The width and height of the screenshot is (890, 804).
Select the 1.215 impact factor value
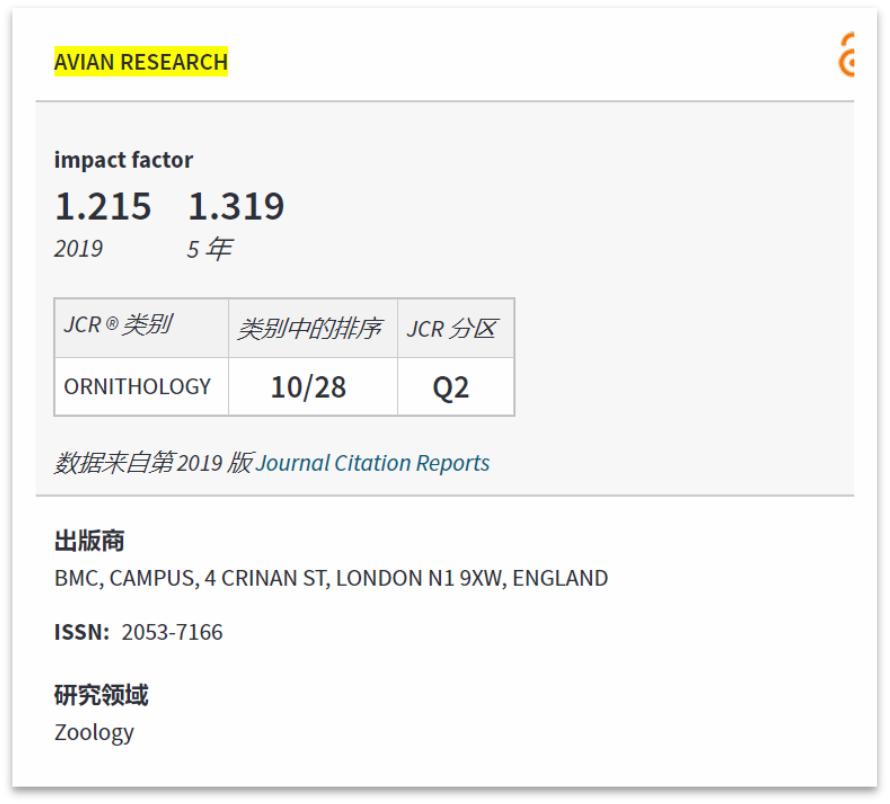coord(103,206)
